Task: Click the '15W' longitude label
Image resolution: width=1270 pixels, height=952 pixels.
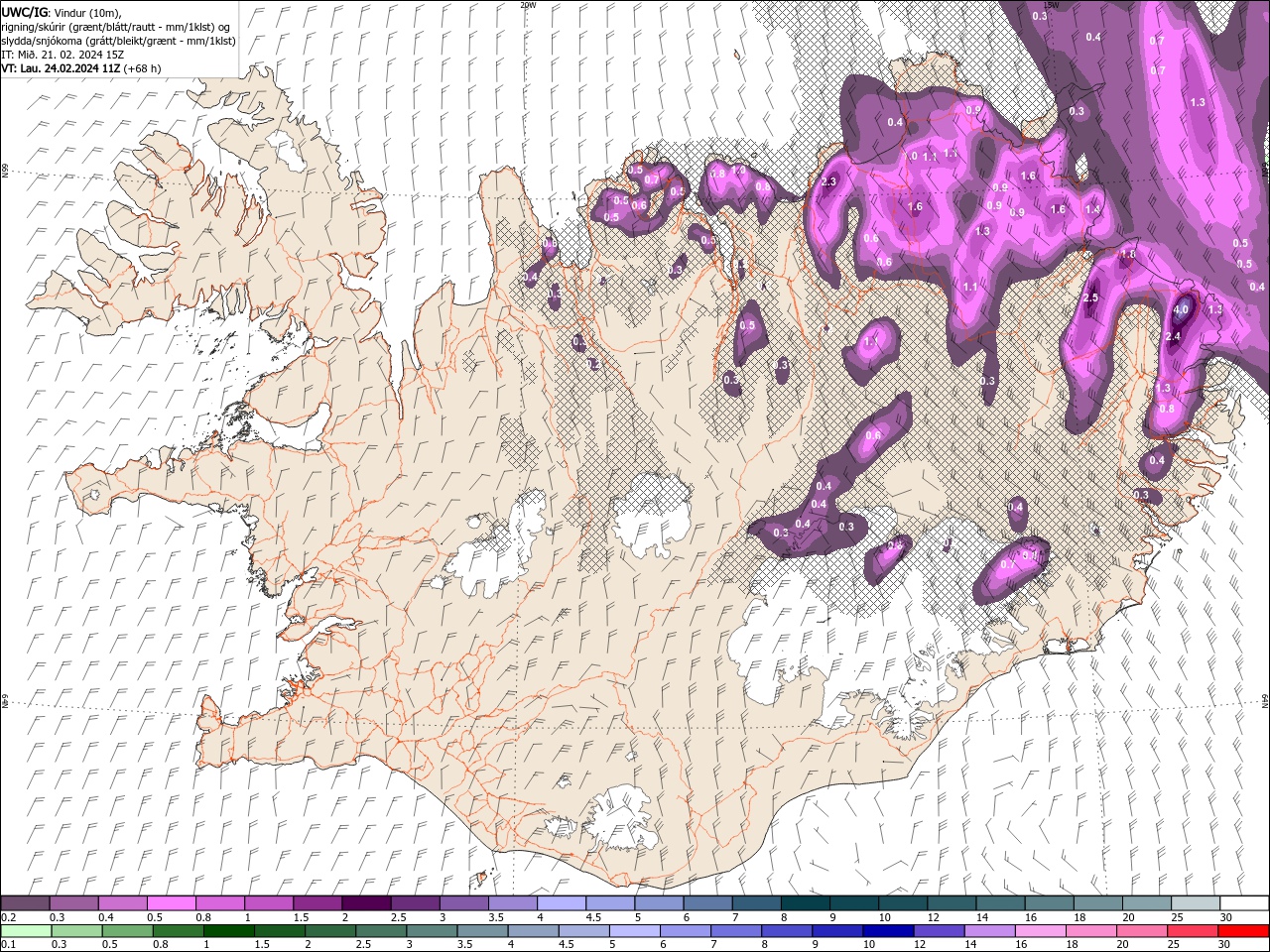Action: pos(1051,5)
